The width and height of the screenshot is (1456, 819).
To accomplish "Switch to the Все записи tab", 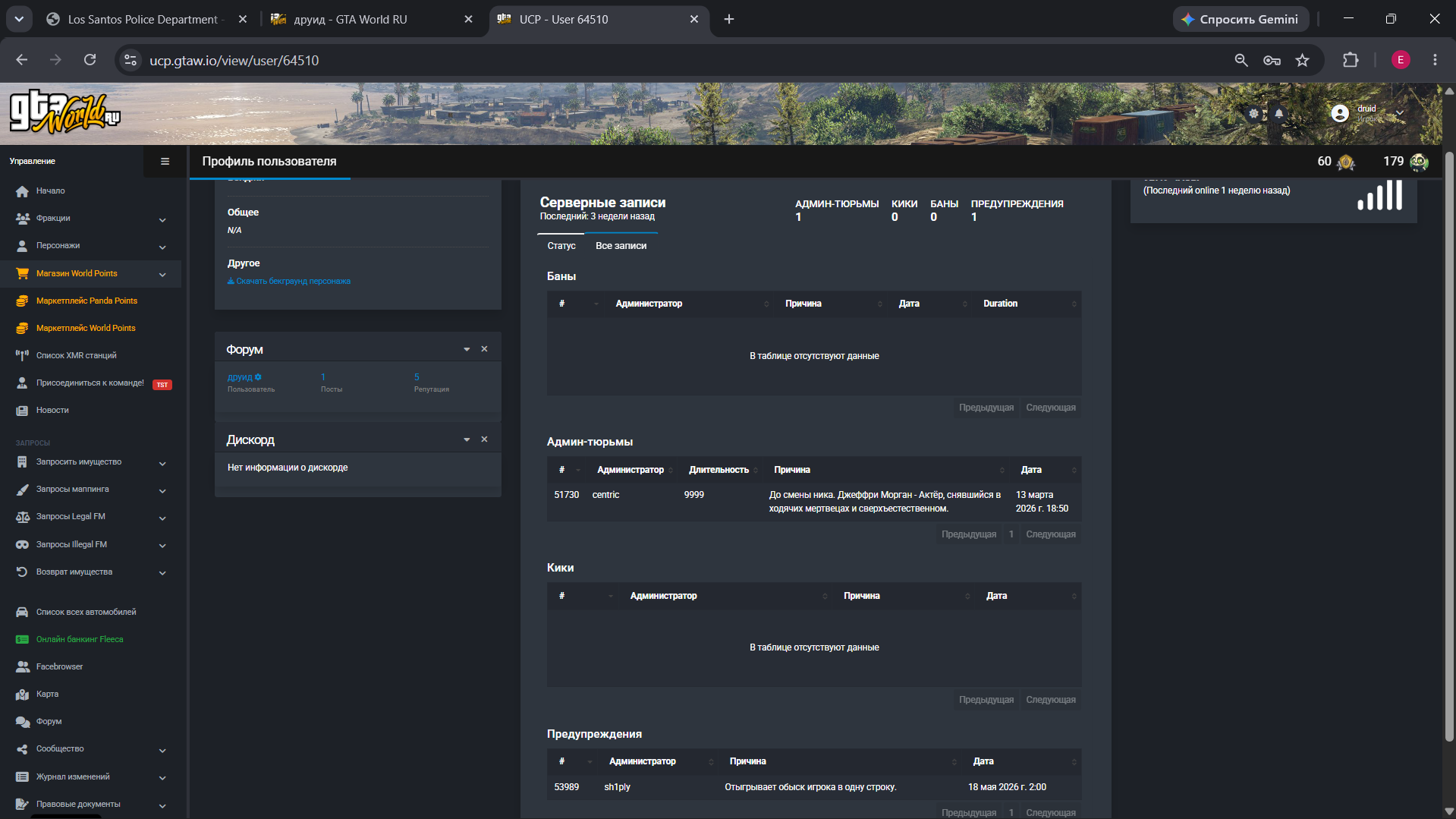I will 621,246.
